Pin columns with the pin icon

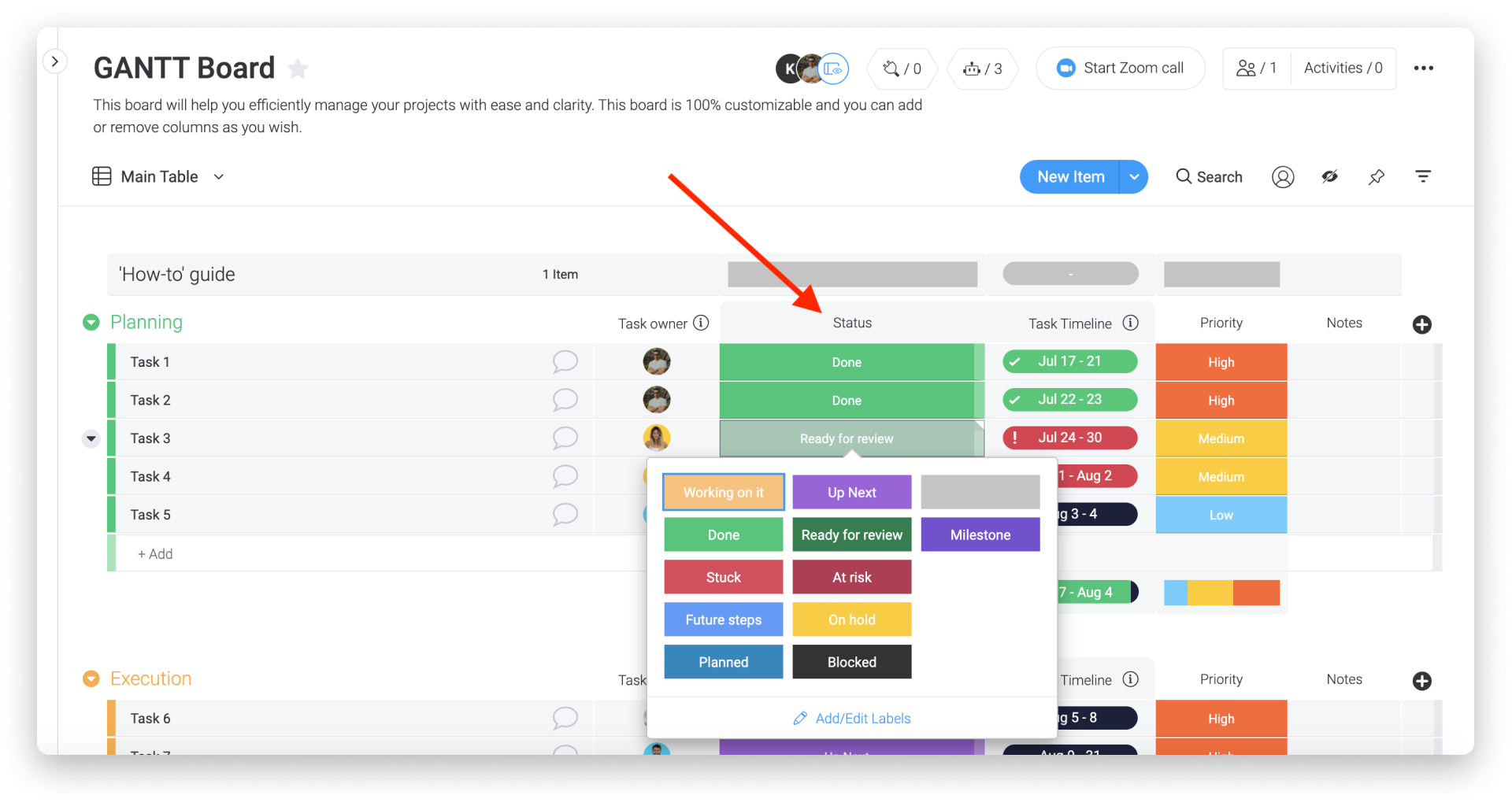1377,177
